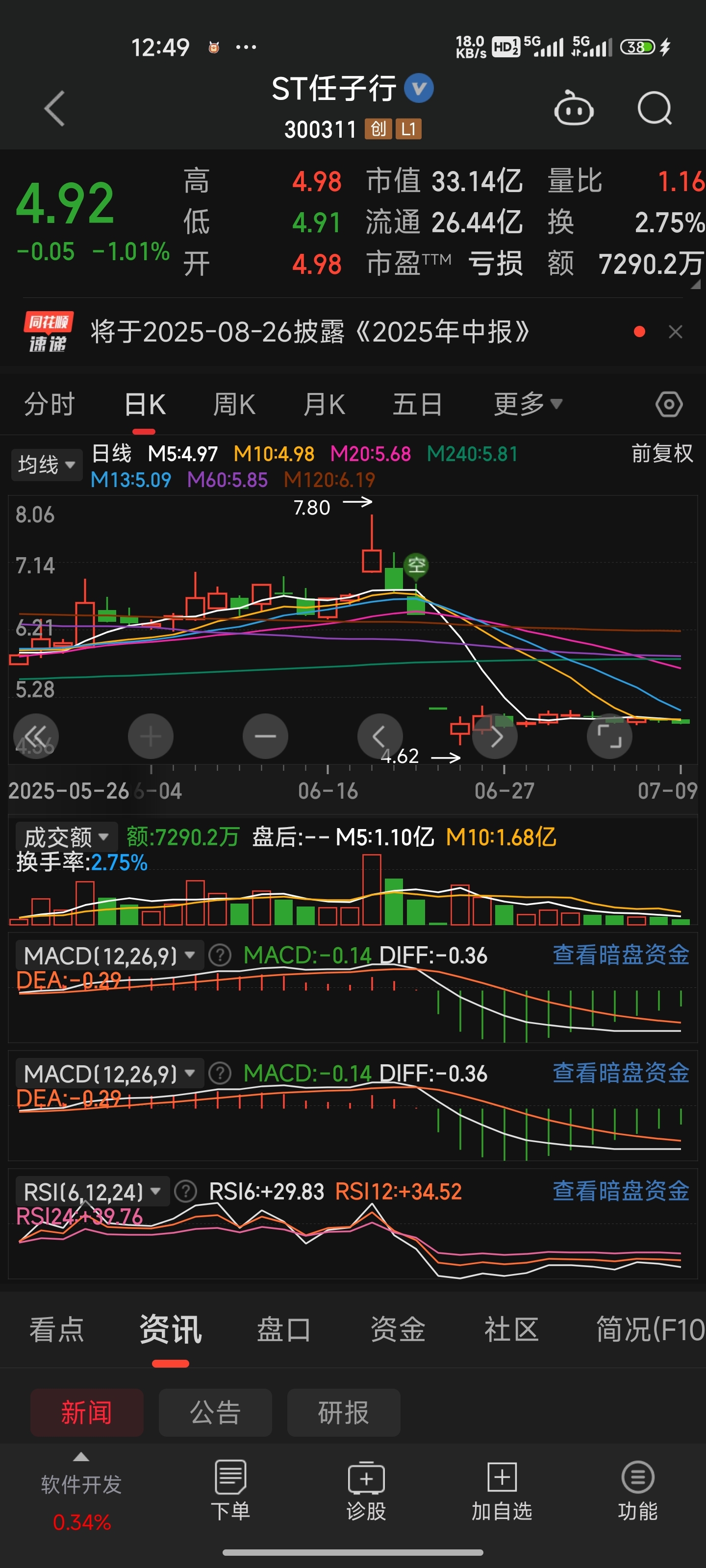Viewport: 706px width, 1568px height.
Task: Tap the blue verified V badge
Action: (419, 88)
